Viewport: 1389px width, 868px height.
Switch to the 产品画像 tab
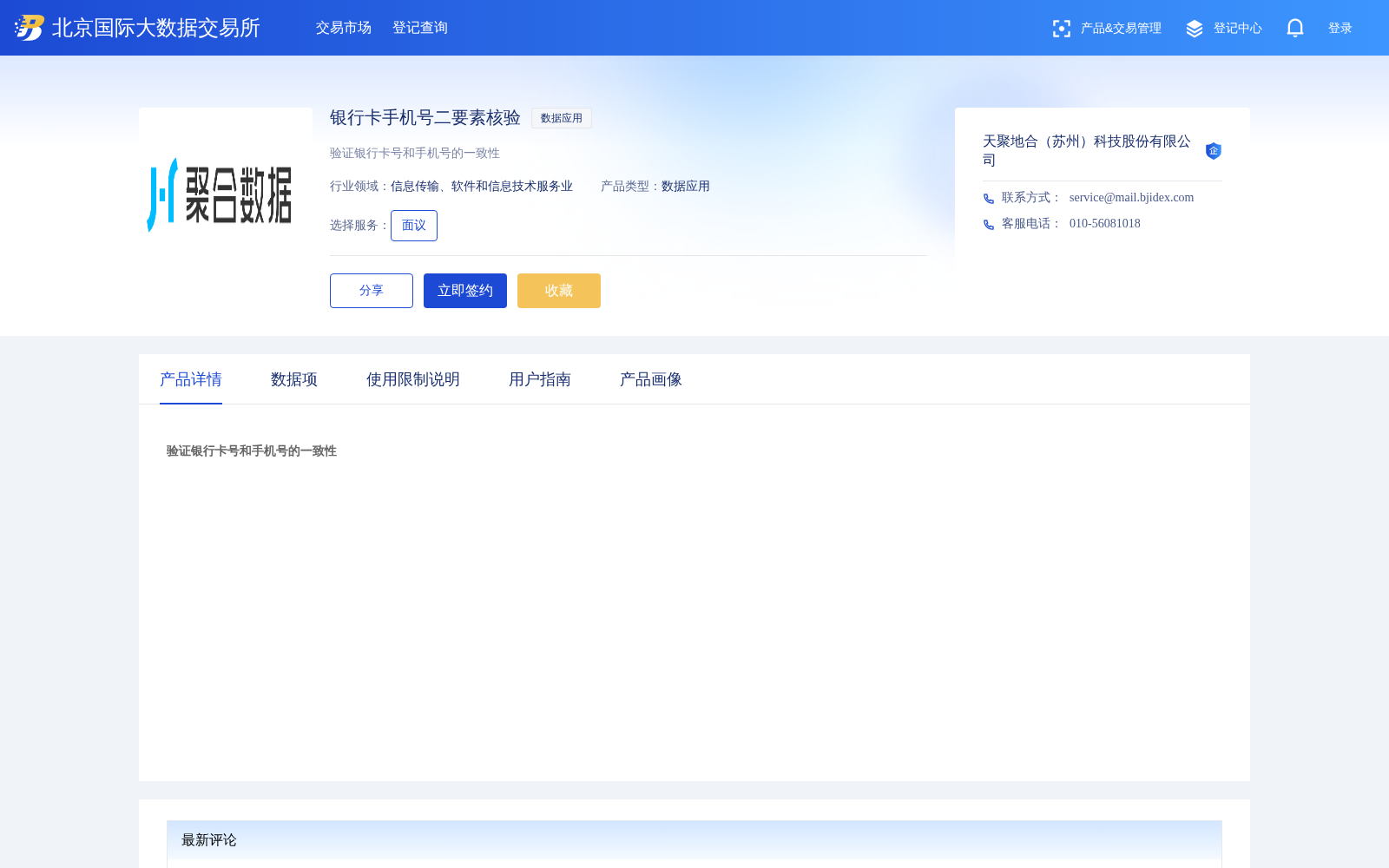(x=651, y=379)
